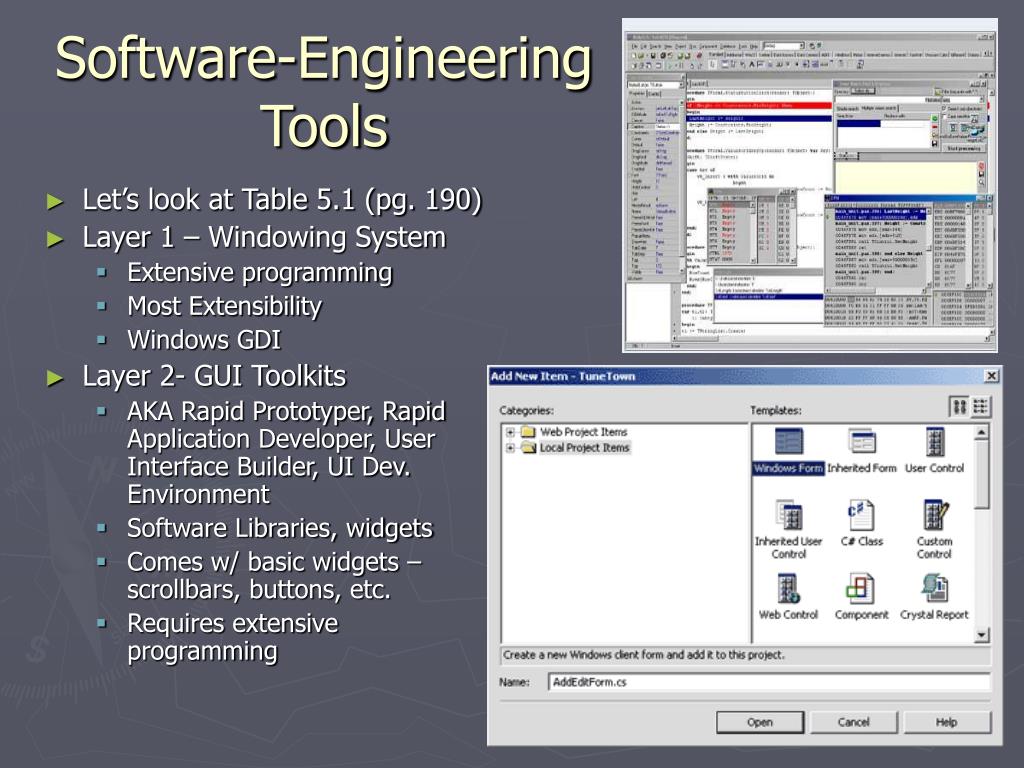Enable the Search subdirectories checkbox

[x=944, y=108]
